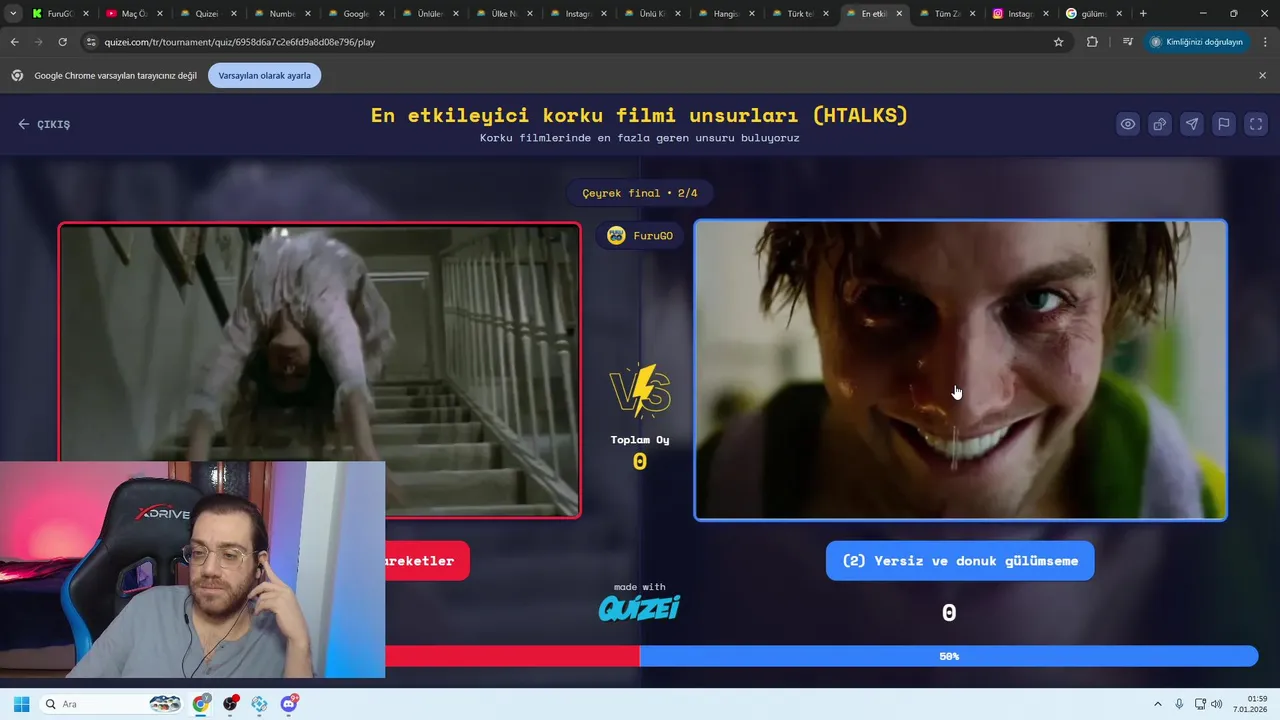Toggle the fullscreen icon in the quiz header
Viewport: 1280px width, 720px height.
1256,124
